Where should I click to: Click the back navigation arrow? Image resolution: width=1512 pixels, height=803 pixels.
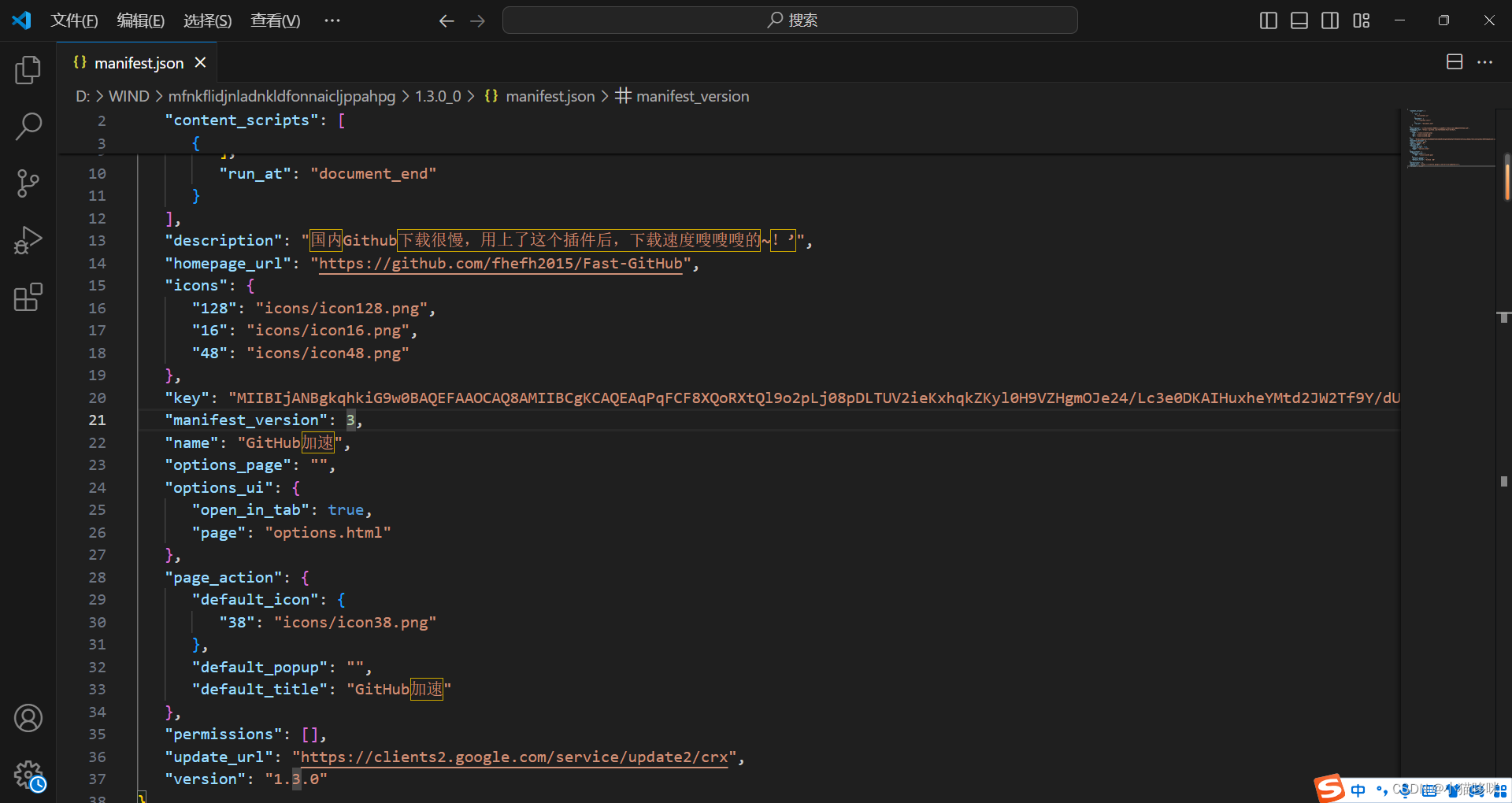point(447,20)
